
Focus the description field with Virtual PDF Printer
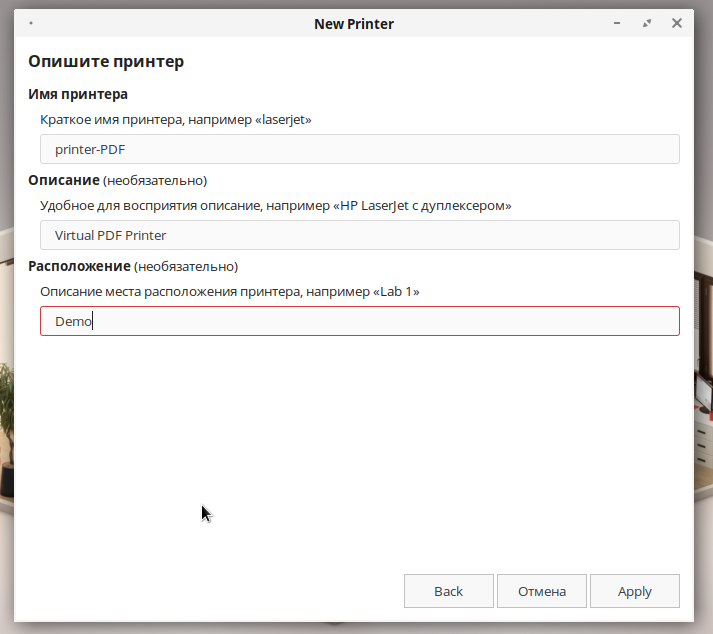[360, 235]
